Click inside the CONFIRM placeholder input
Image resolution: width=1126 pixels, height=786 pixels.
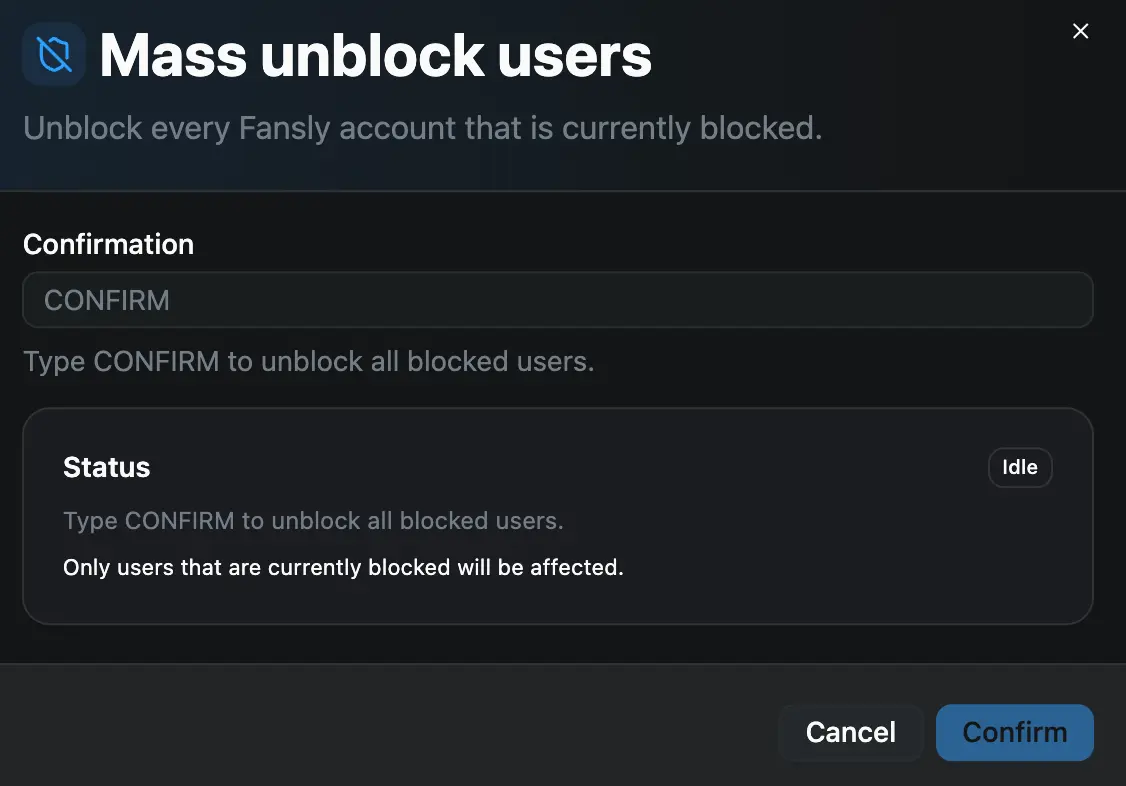pos(558,299)
